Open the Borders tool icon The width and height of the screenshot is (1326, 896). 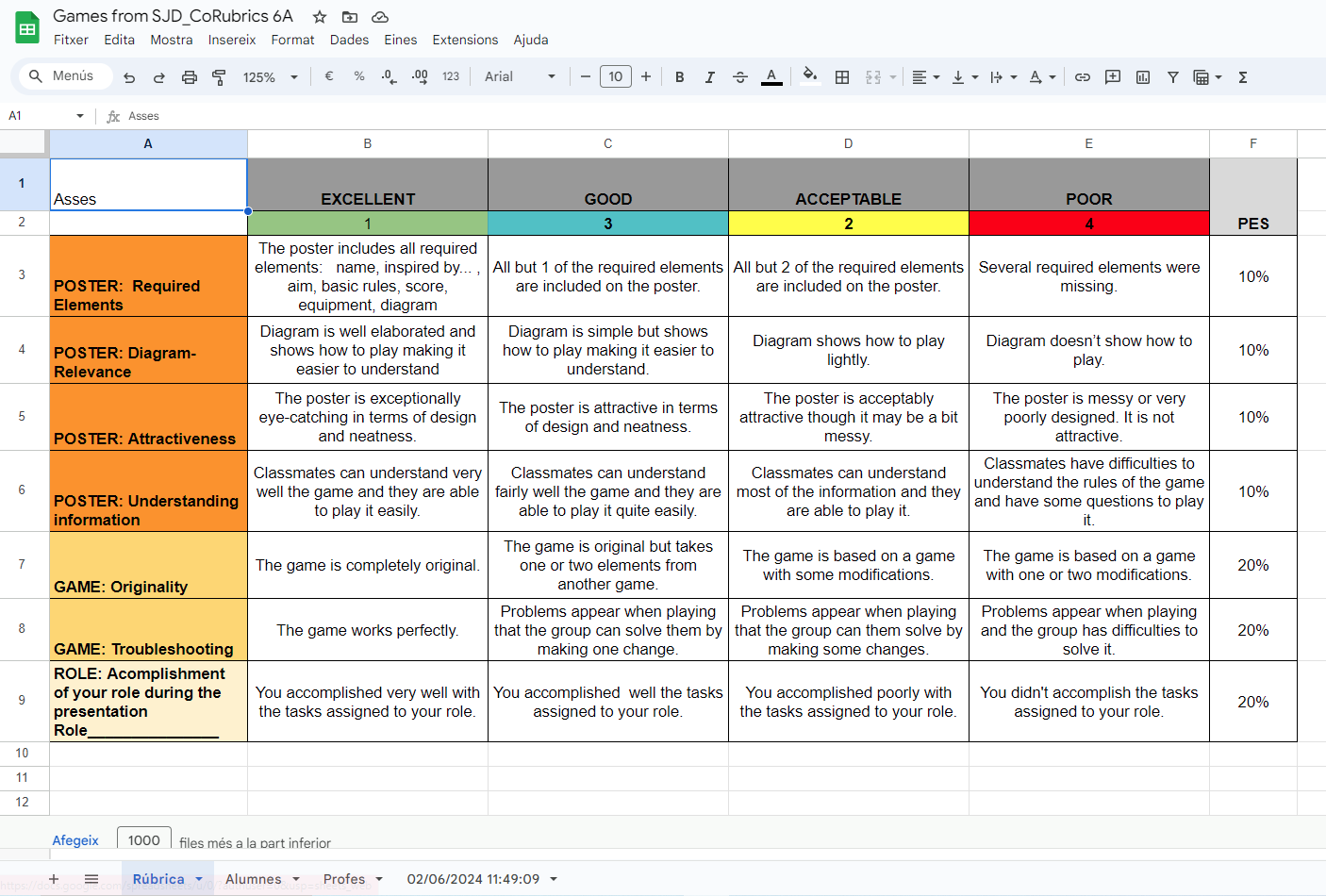coord(842,77)
